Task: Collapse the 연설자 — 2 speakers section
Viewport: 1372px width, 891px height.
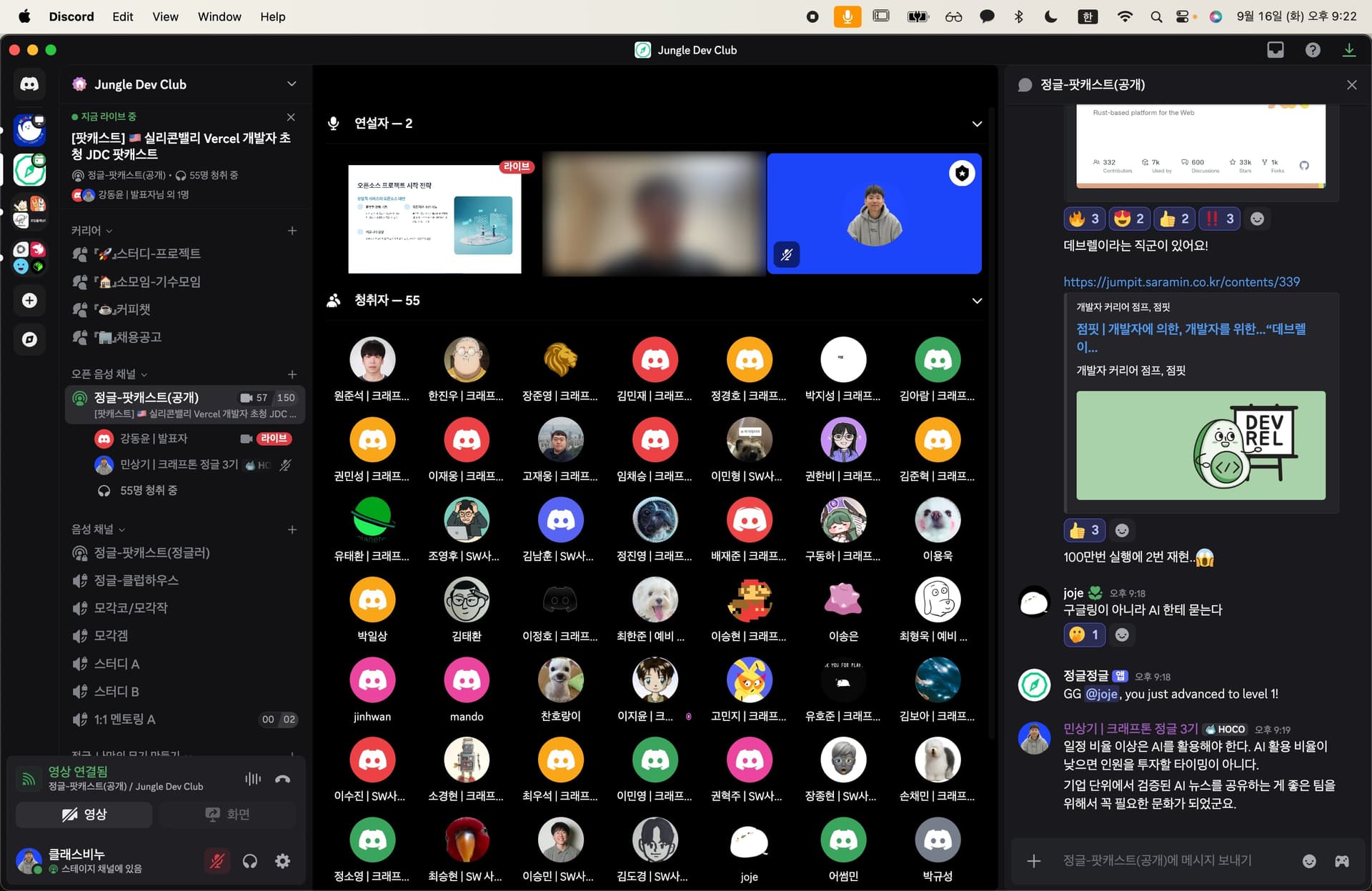Action: point(977,124)
